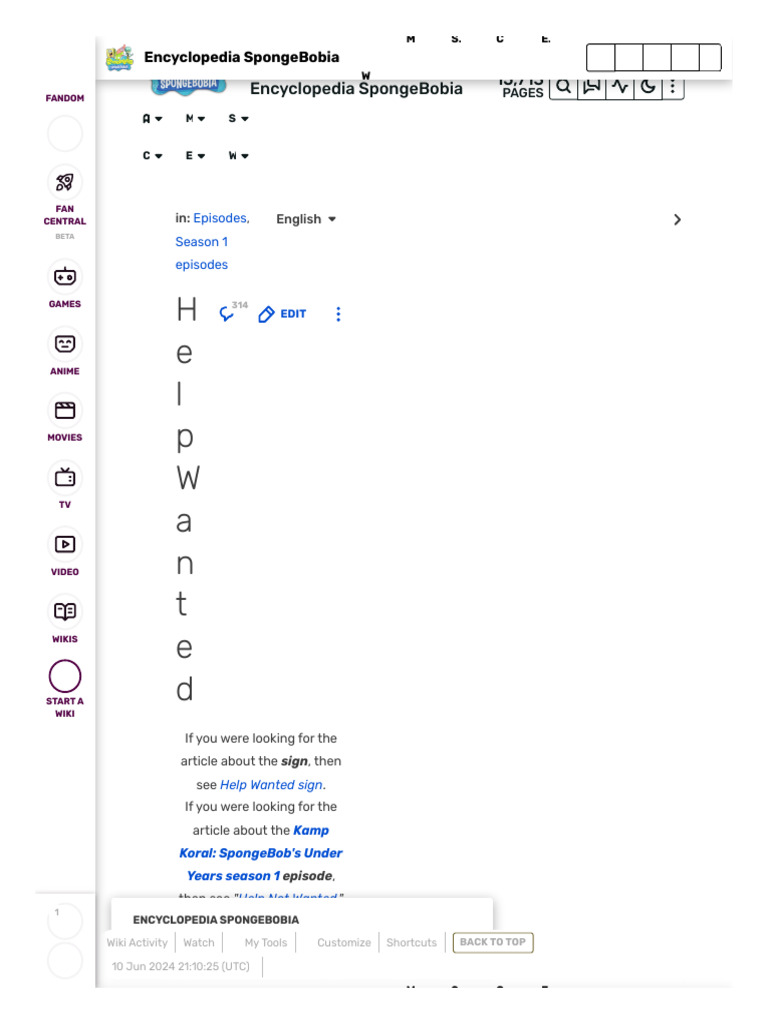The width and height of the screenshot is (768, 1024).
Task: Expand the S navigation dropdown
Action: coord(238,119)
